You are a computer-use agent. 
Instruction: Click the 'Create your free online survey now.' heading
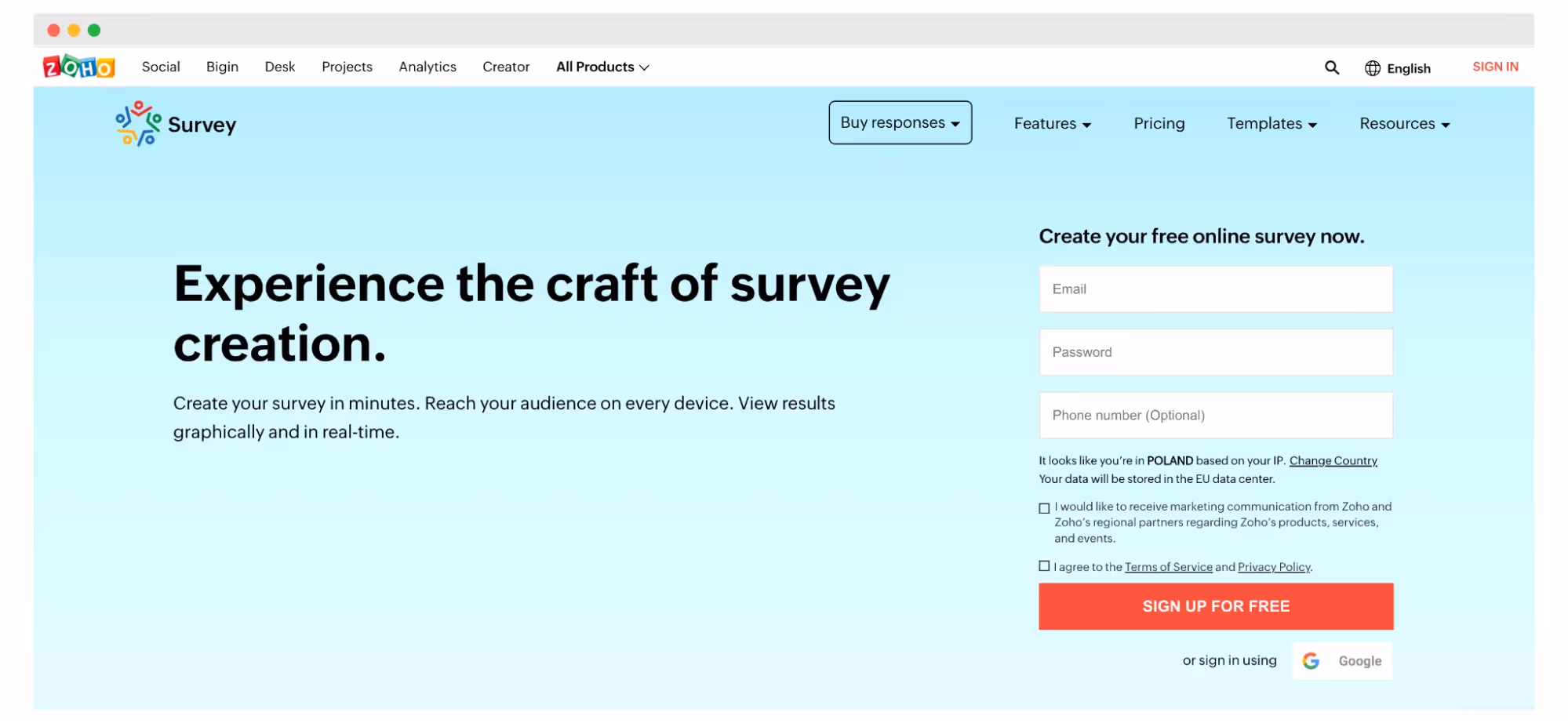click(1202, 237)
